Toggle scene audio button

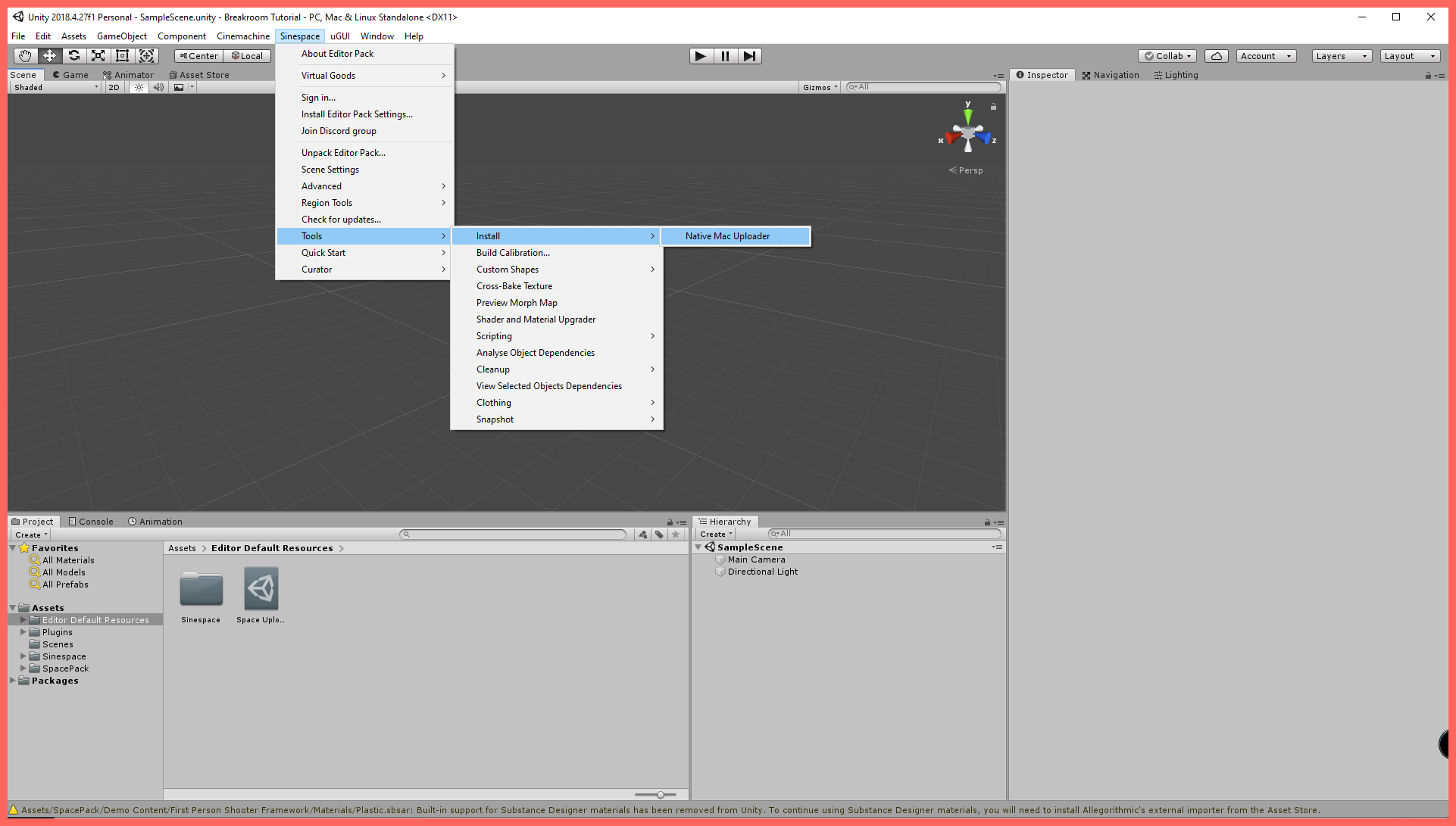point(158,87)
